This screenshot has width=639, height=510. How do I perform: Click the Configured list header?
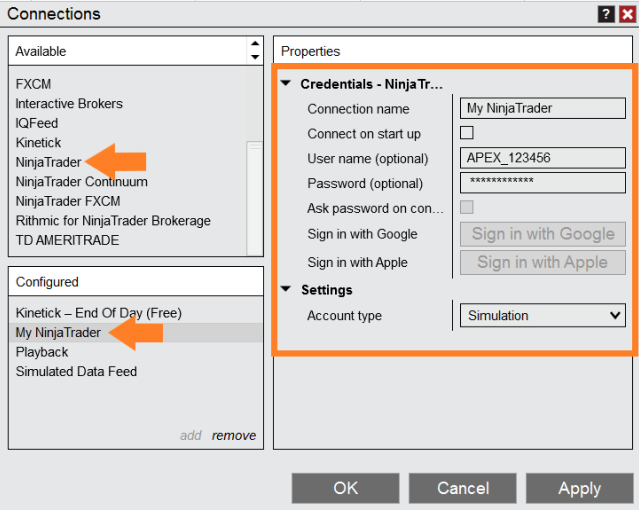pos(136,282)
